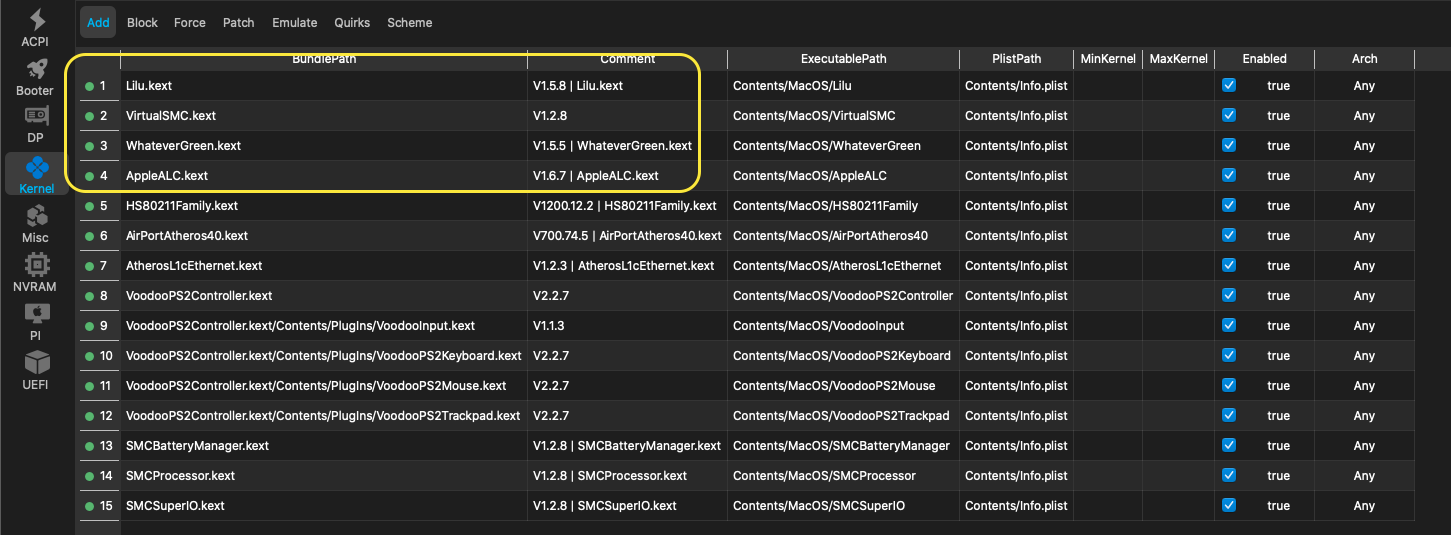Select the Kernel section icon

pyautogui.click(x=36, y=175)
